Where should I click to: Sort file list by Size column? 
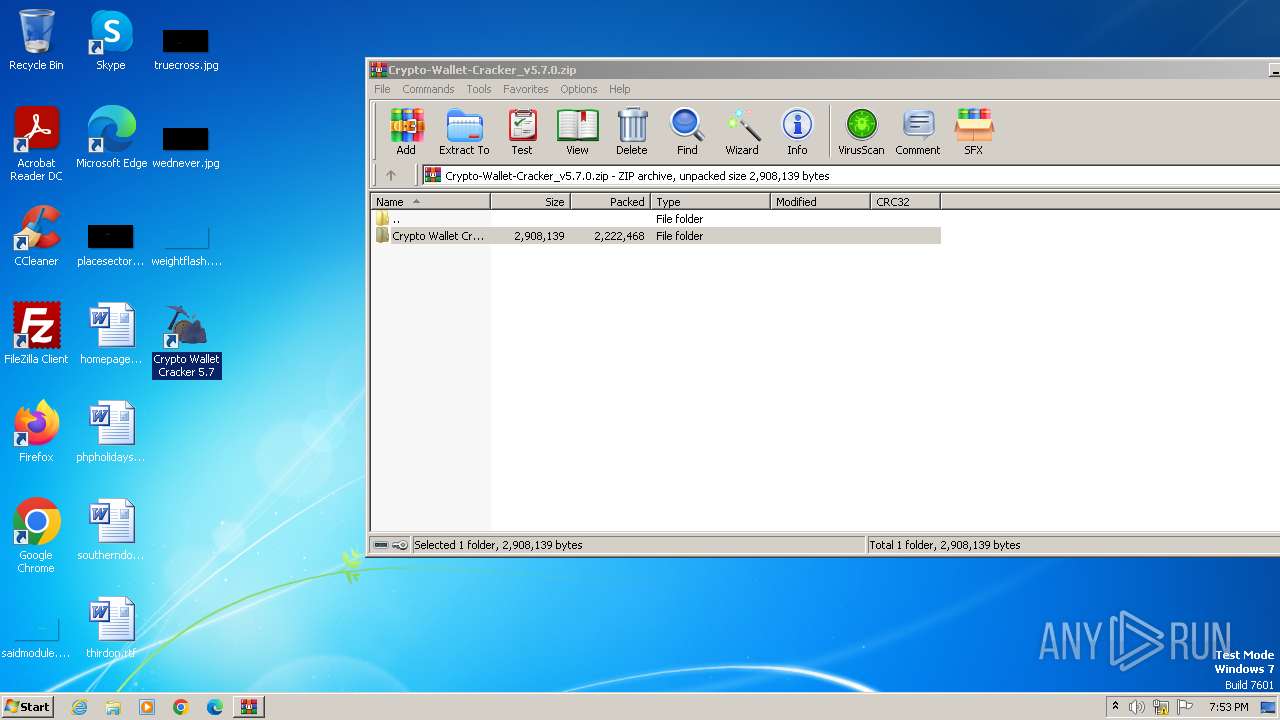click(530, 202)
